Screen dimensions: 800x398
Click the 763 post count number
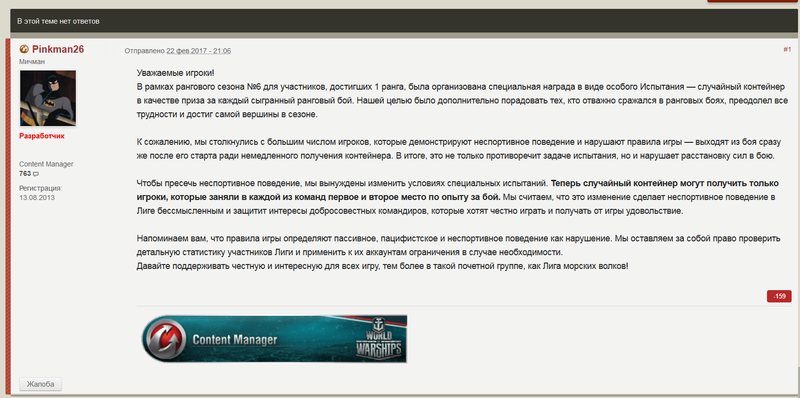point(25,174)
